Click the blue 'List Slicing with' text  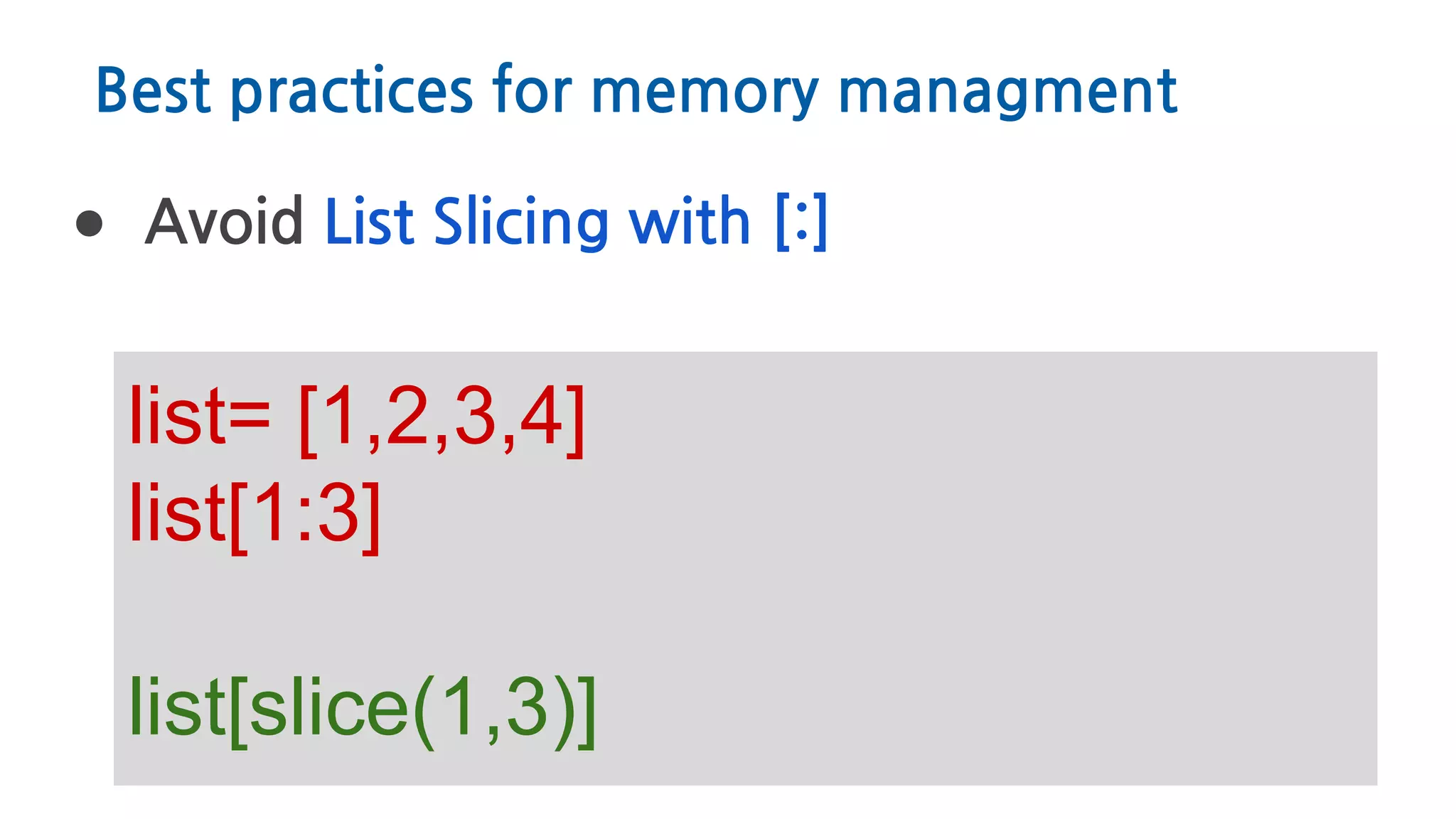coord(537,223)
